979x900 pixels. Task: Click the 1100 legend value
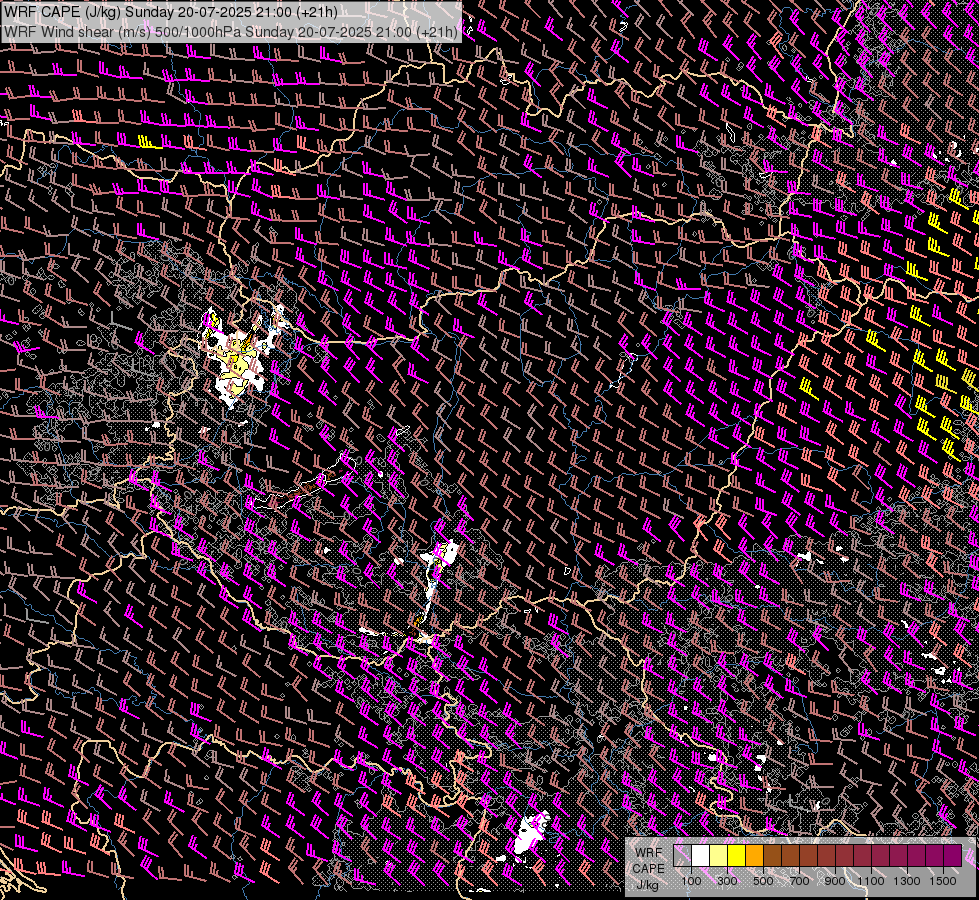coord(871,881)
